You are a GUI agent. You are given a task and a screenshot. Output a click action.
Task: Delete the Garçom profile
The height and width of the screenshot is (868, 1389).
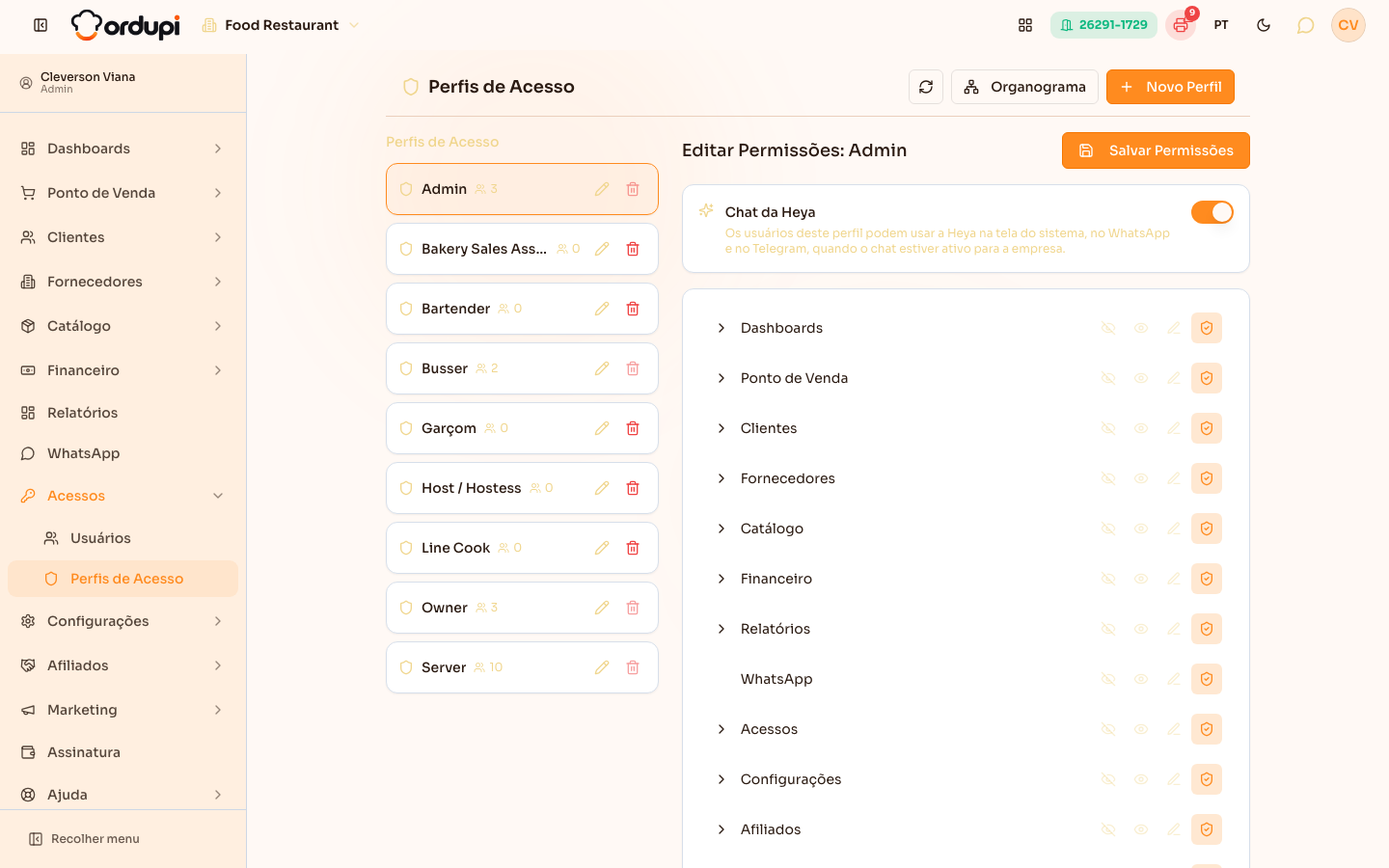[633, 428]
